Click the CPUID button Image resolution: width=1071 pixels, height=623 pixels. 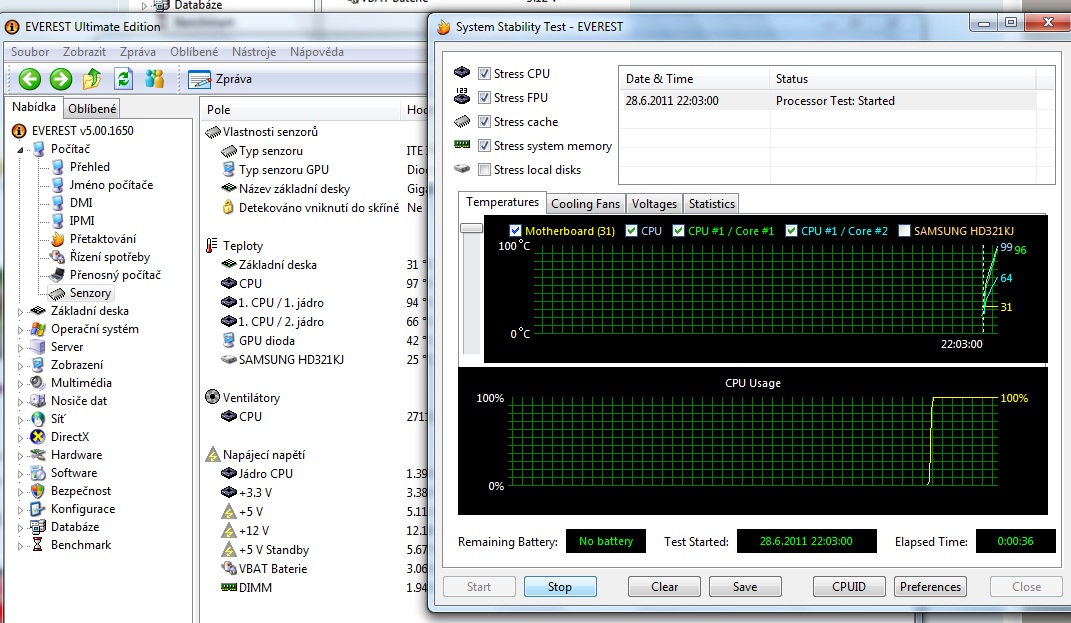pos(849,587)
